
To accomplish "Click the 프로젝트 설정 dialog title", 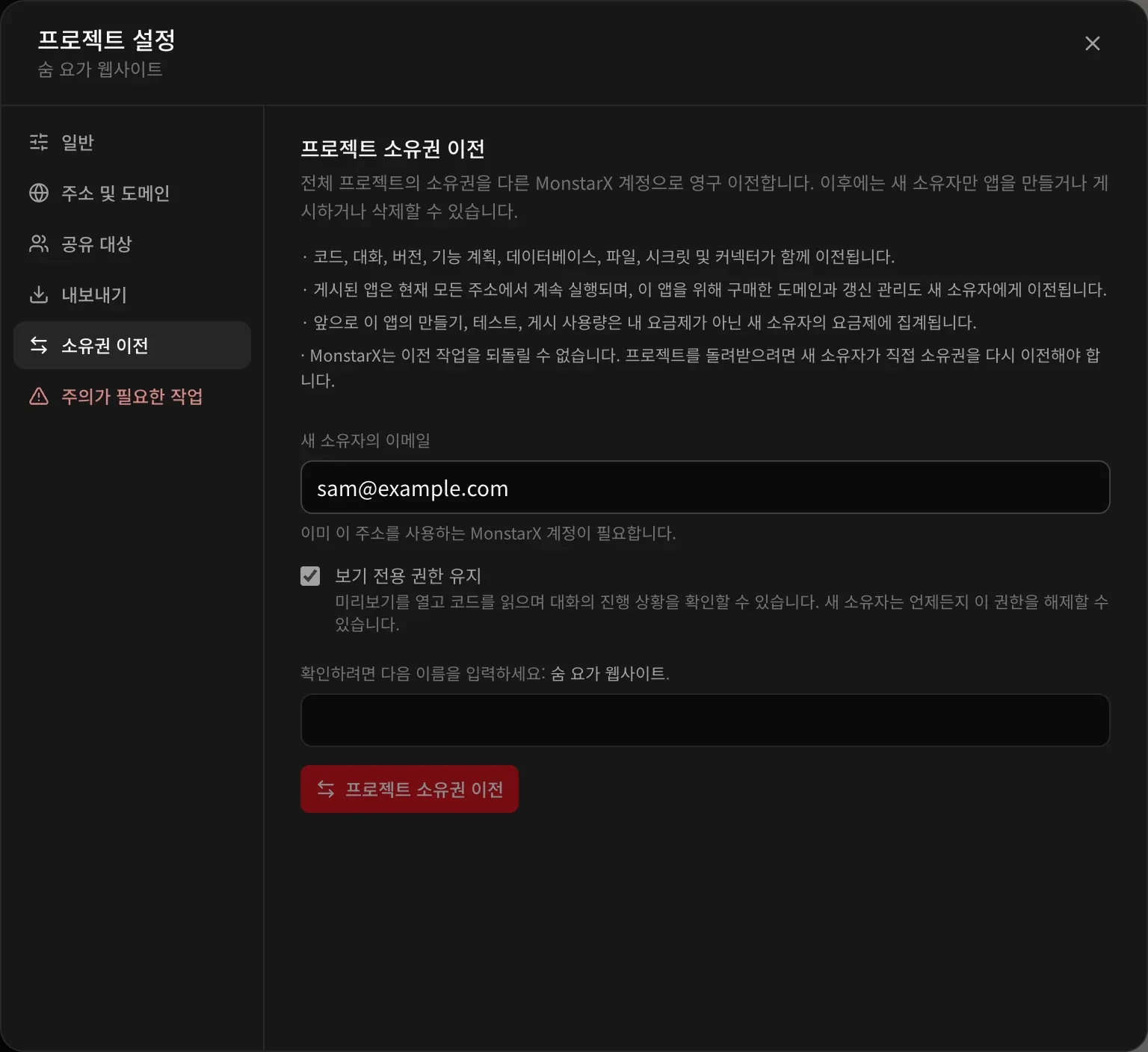I will click(x=106, y=40).
